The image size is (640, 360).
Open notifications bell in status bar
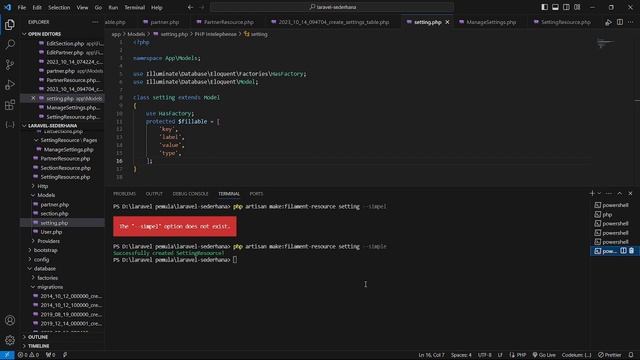coord(631,355)
